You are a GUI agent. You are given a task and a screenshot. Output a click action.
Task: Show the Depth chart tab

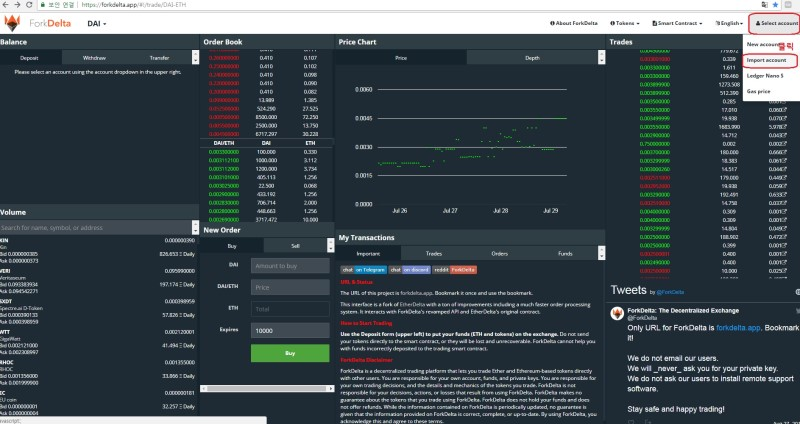(x=532, y=58)
